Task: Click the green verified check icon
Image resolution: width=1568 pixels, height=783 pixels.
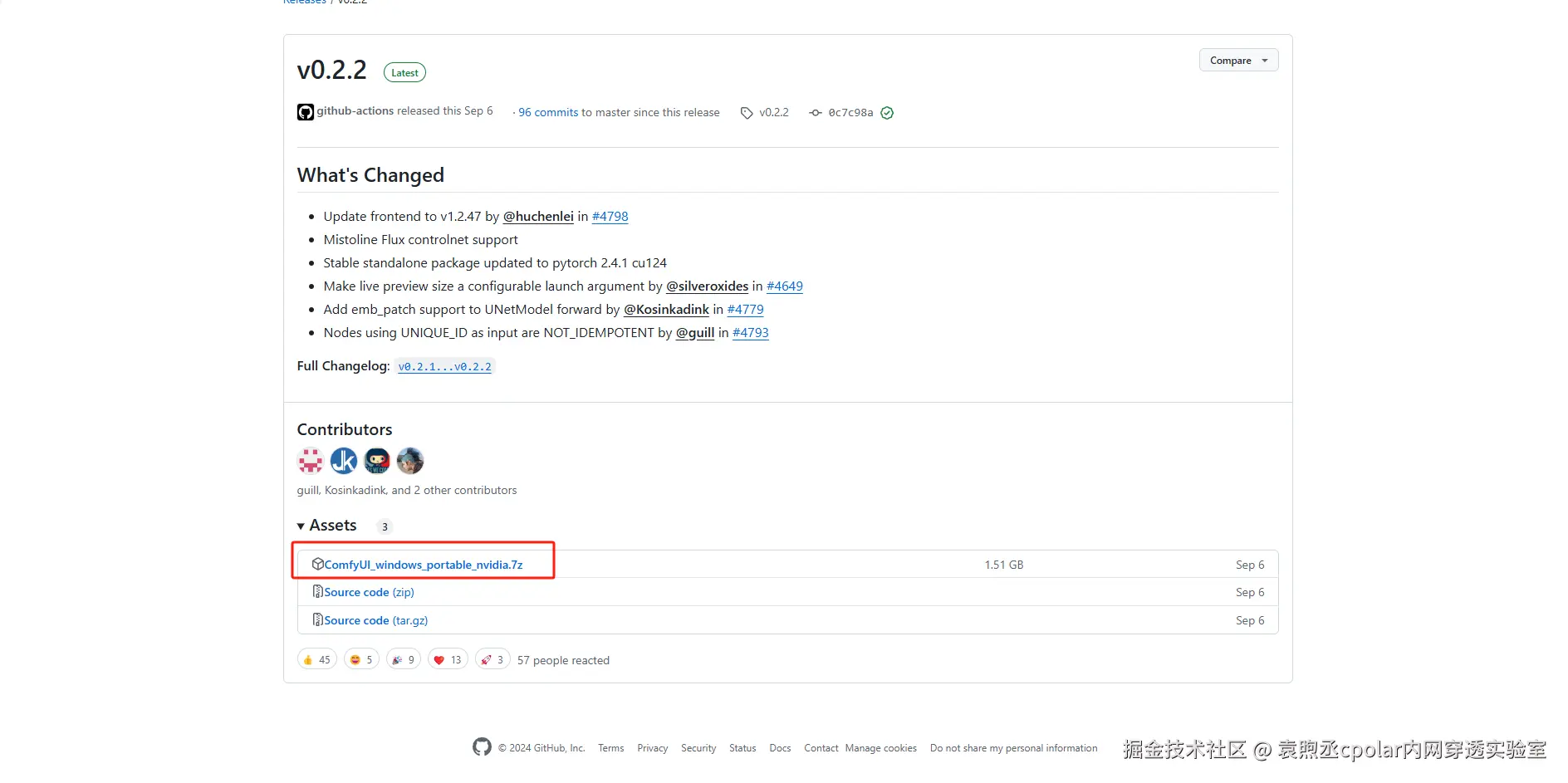Action: (887, 113)
